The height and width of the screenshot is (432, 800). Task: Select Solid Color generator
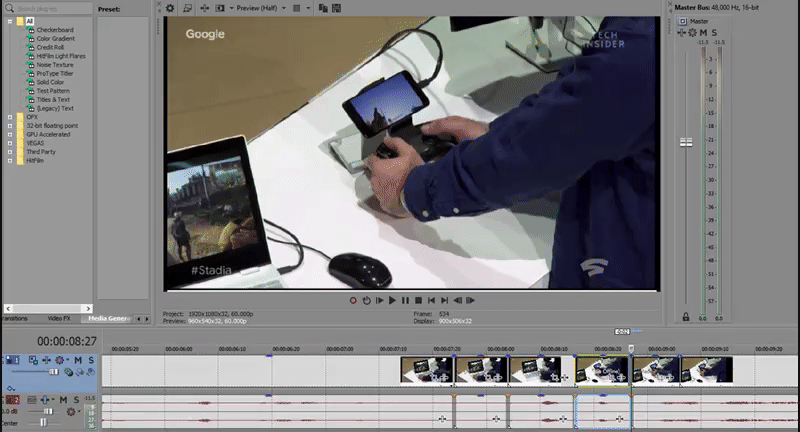click(x=50, y=82)
